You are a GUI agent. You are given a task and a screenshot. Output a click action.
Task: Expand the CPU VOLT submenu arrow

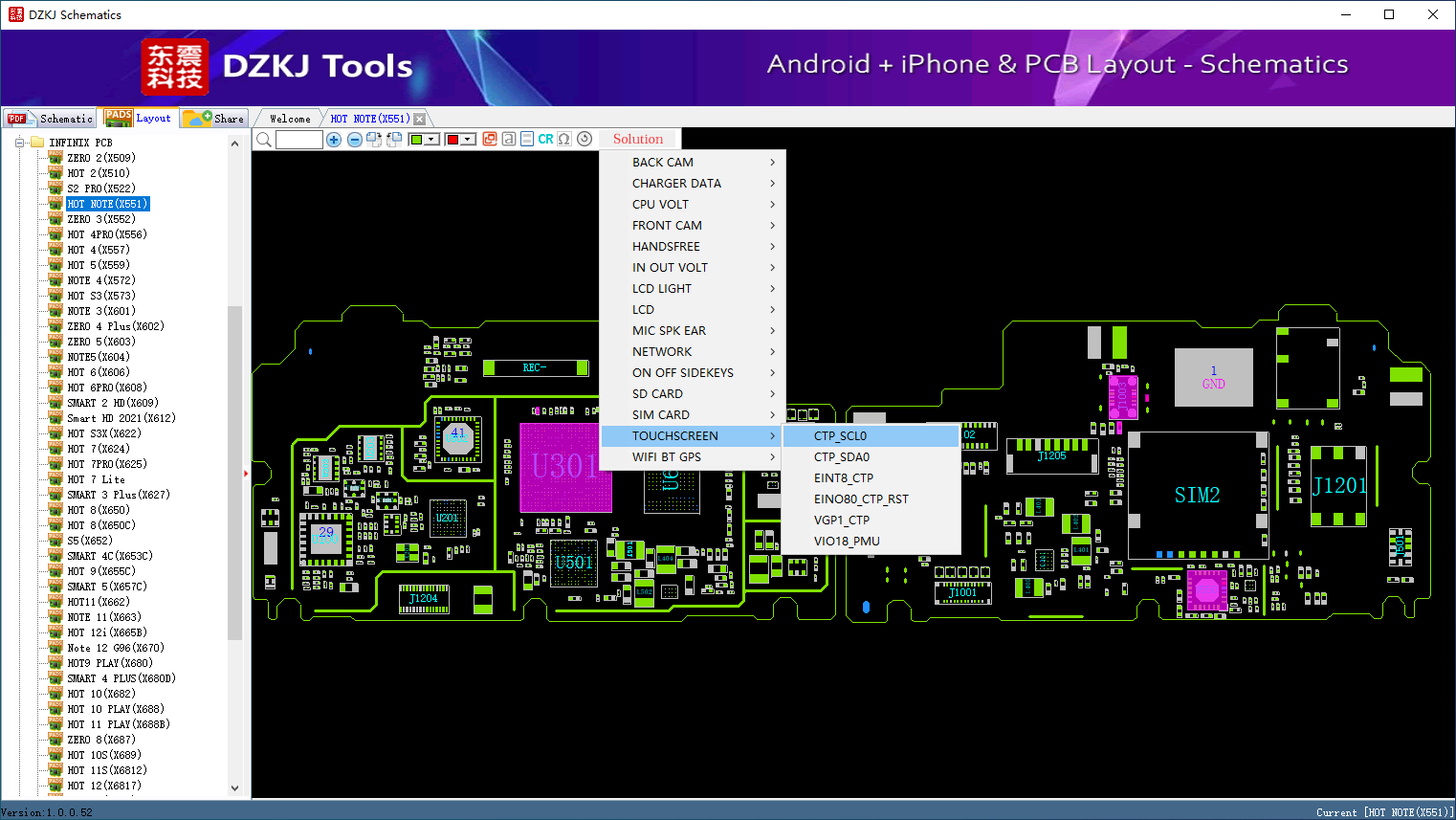point(773,205)
